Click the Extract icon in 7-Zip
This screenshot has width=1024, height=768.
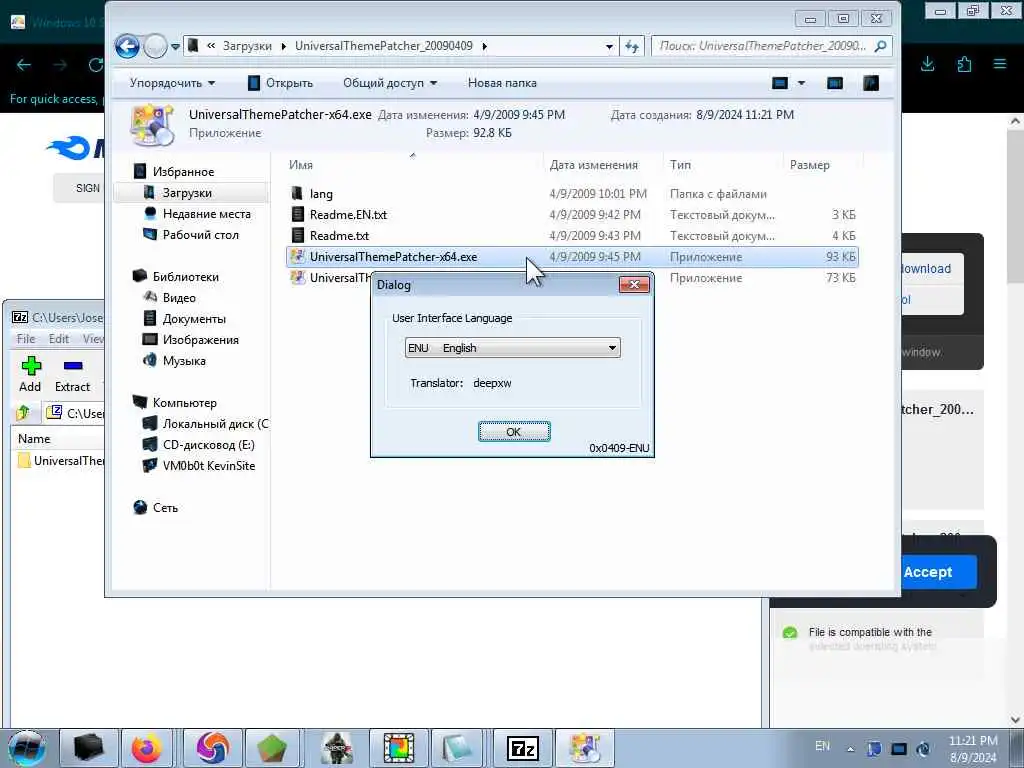[72, 374]
